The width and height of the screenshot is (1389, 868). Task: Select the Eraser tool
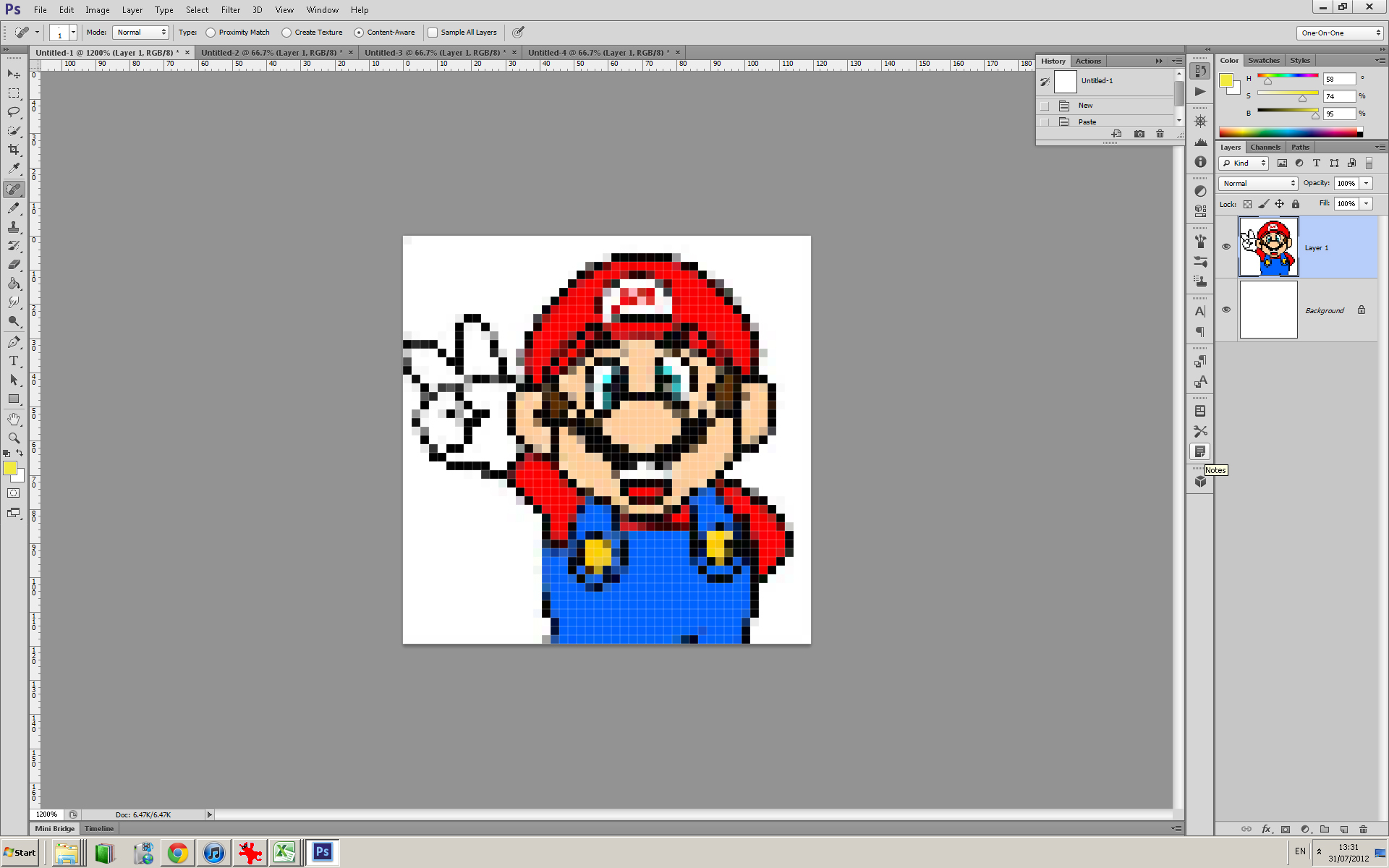point(14,265)
